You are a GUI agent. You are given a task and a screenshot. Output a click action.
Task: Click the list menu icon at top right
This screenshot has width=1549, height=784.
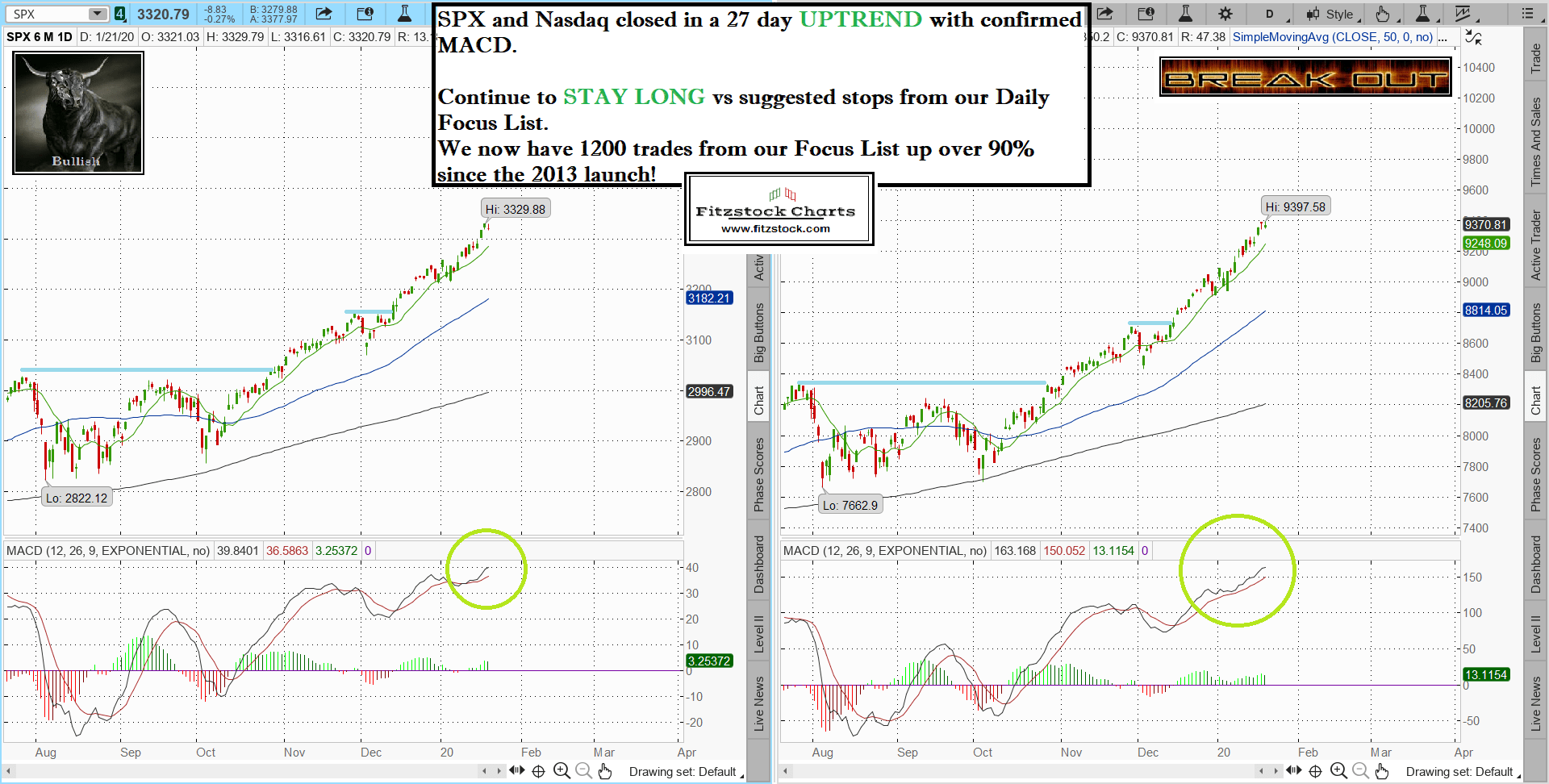click(1527, 14)
